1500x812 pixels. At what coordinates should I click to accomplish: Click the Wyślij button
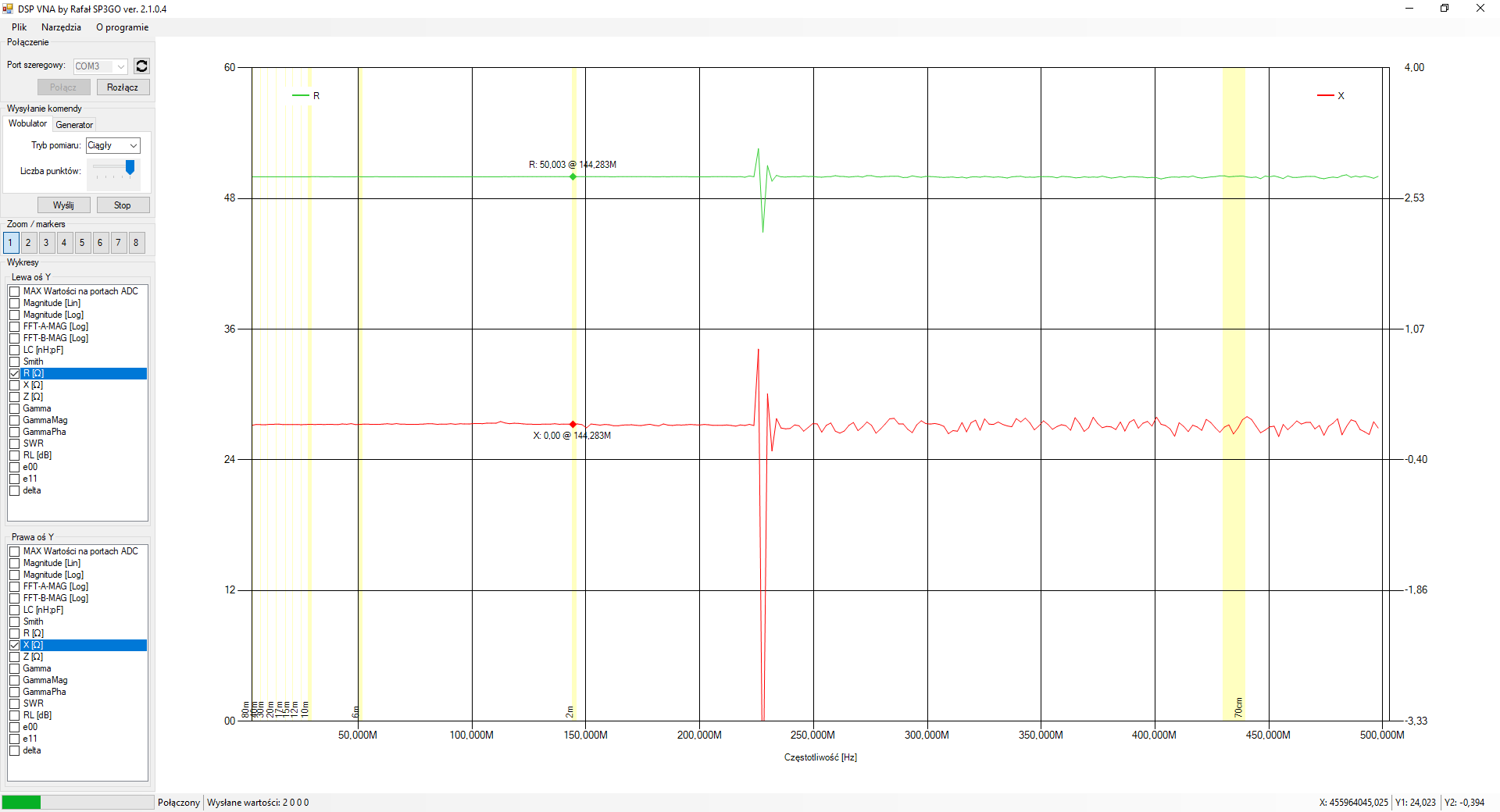[x=63, y=205]
